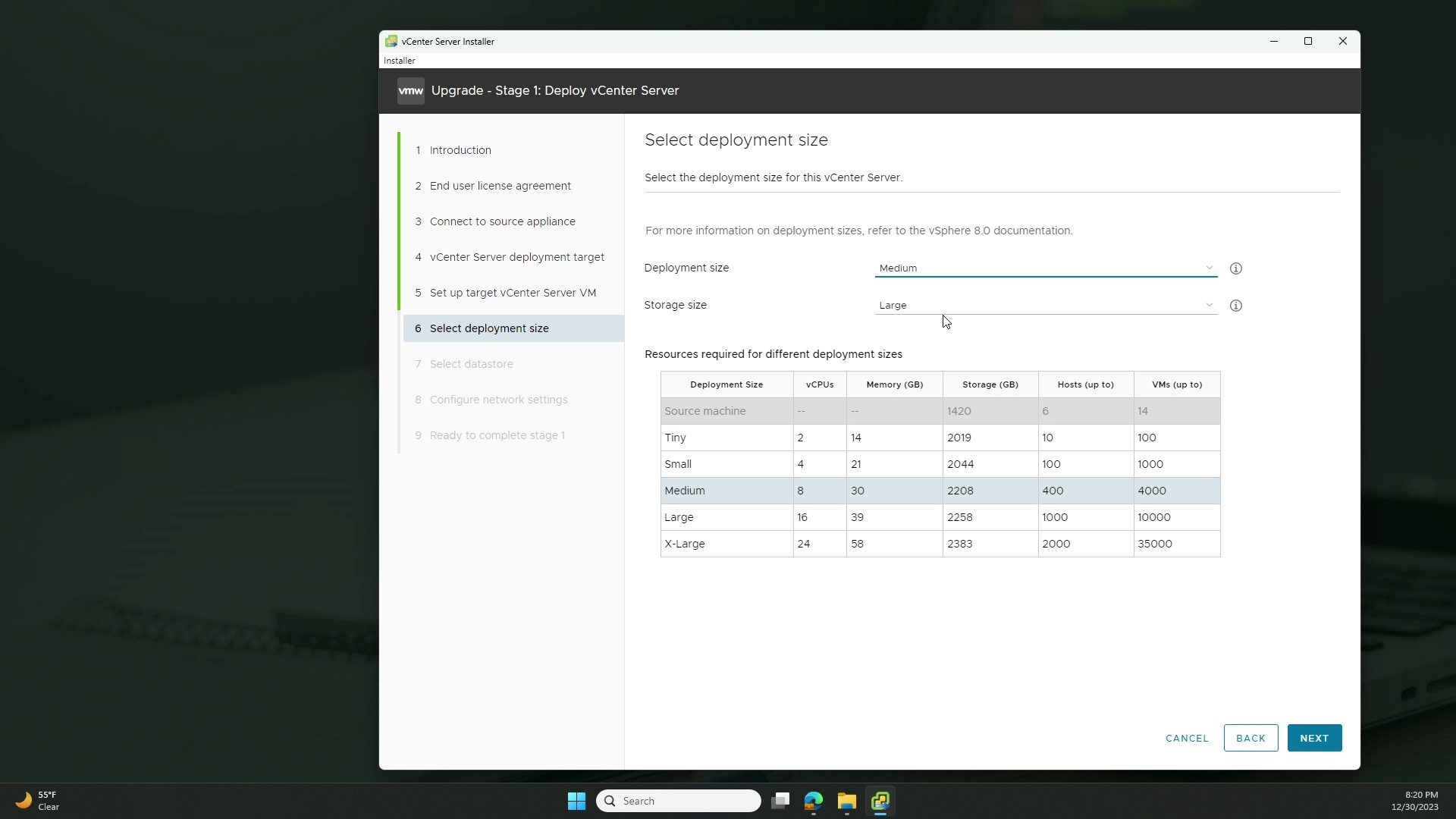Screen dimensions: 1456x819
Task: Click the VMs value 35000
Action: click(x=1155, y=544)
